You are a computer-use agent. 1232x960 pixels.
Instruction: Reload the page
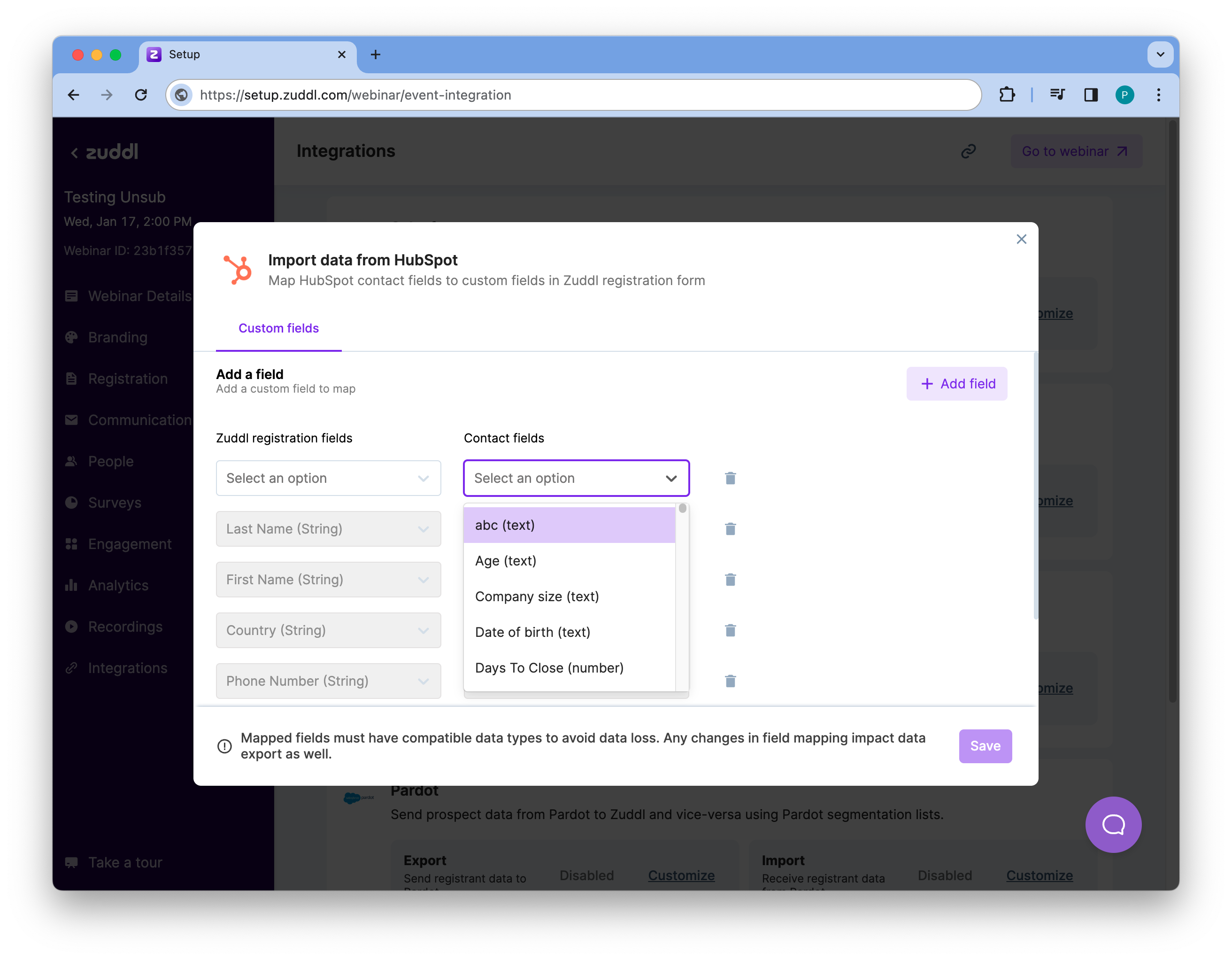141,95
